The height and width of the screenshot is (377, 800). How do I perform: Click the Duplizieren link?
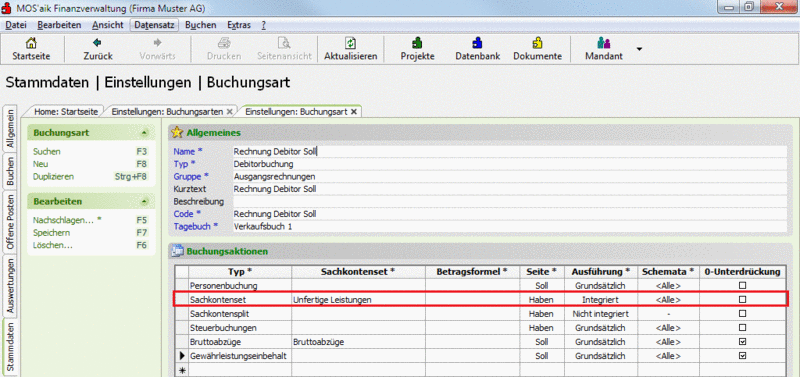[54, 177]
